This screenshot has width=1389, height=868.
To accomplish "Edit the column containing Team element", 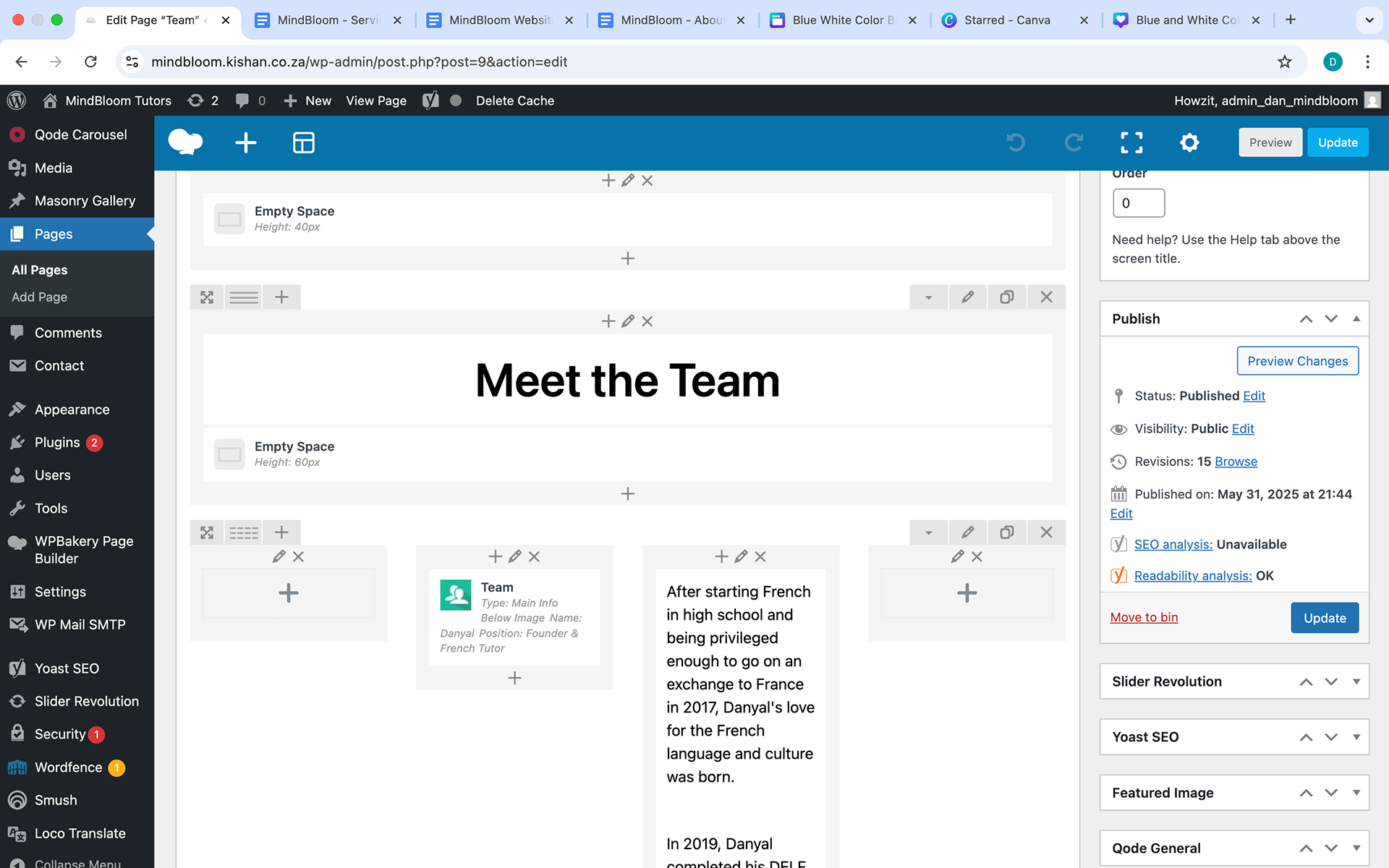I will point(514,556).
